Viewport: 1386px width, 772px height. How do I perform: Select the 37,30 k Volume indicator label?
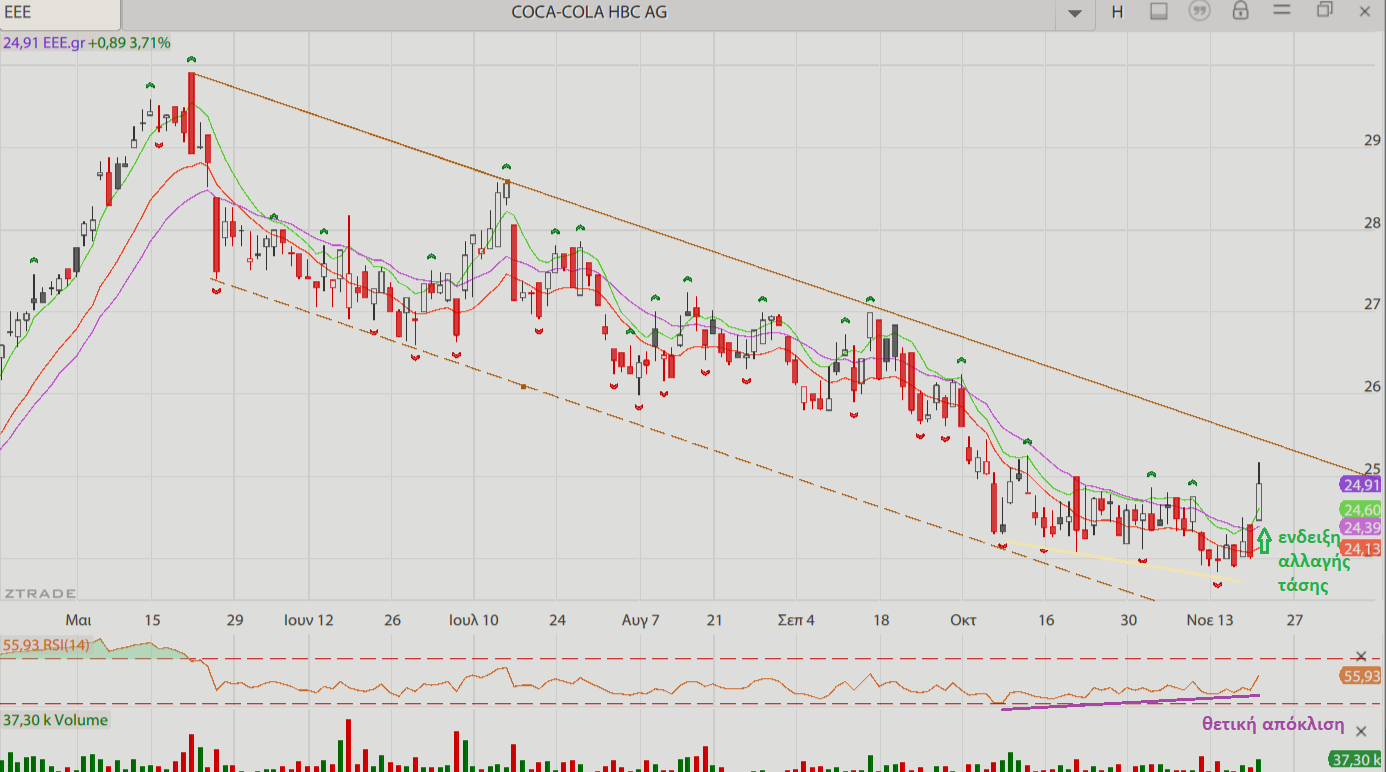tap(55, 720)
